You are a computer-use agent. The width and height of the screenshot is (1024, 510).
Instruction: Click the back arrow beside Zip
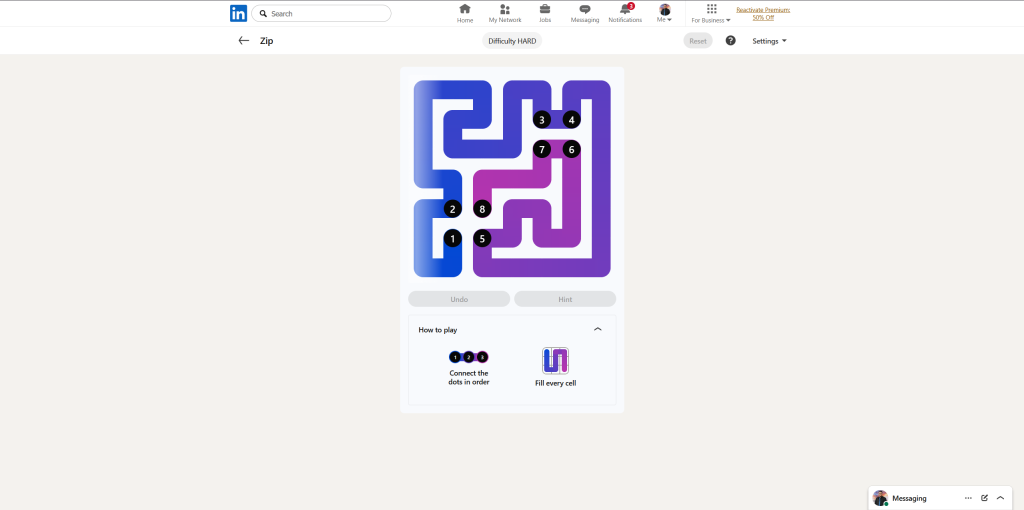point(244,40)
